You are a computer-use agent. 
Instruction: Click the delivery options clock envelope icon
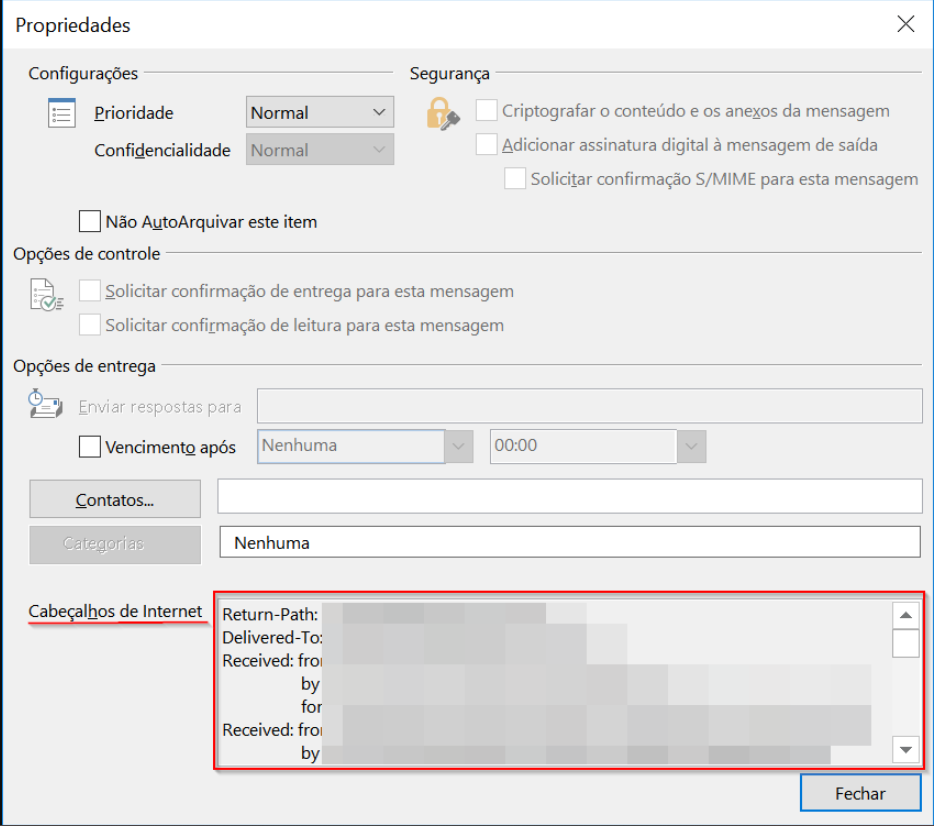coord(46,406)
